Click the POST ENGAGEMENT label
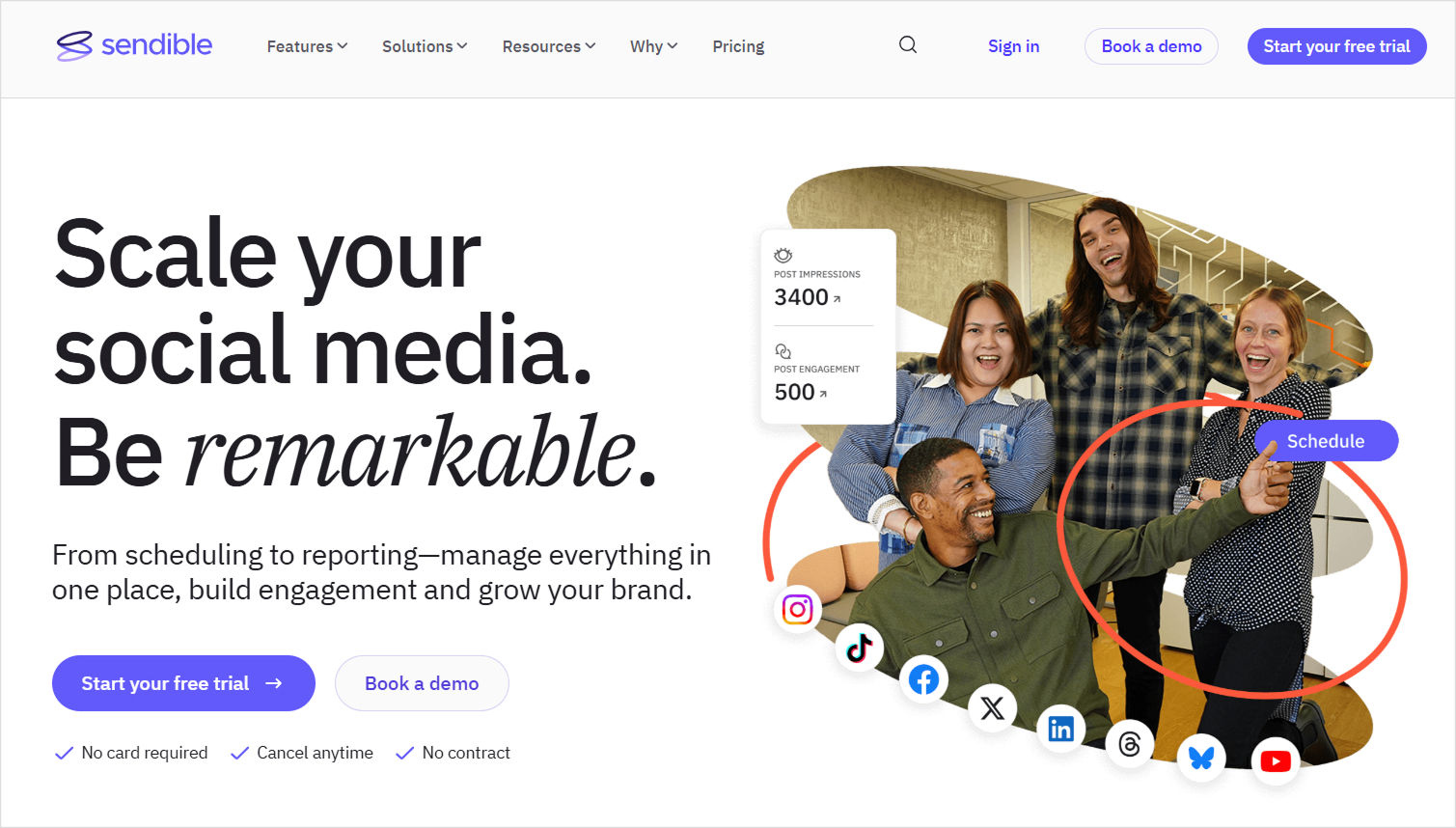1456x828 pixels. coord(816,369)
